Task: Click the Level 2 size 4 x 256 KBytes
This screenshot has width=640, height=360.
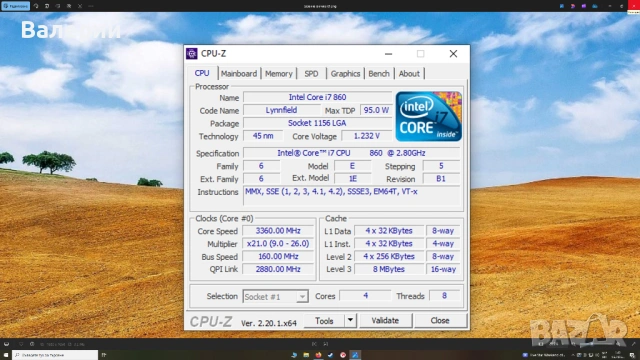Action: pos(389,256)
